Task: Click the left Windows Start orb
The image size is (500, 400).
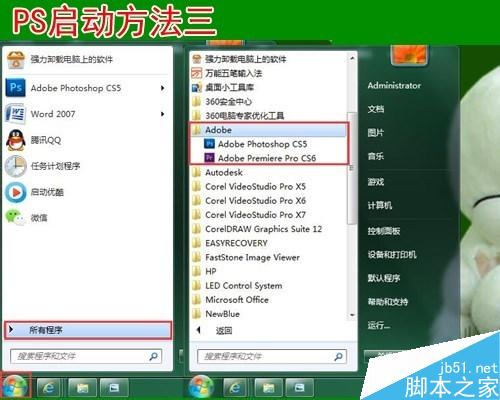Action: coord(15,387)
